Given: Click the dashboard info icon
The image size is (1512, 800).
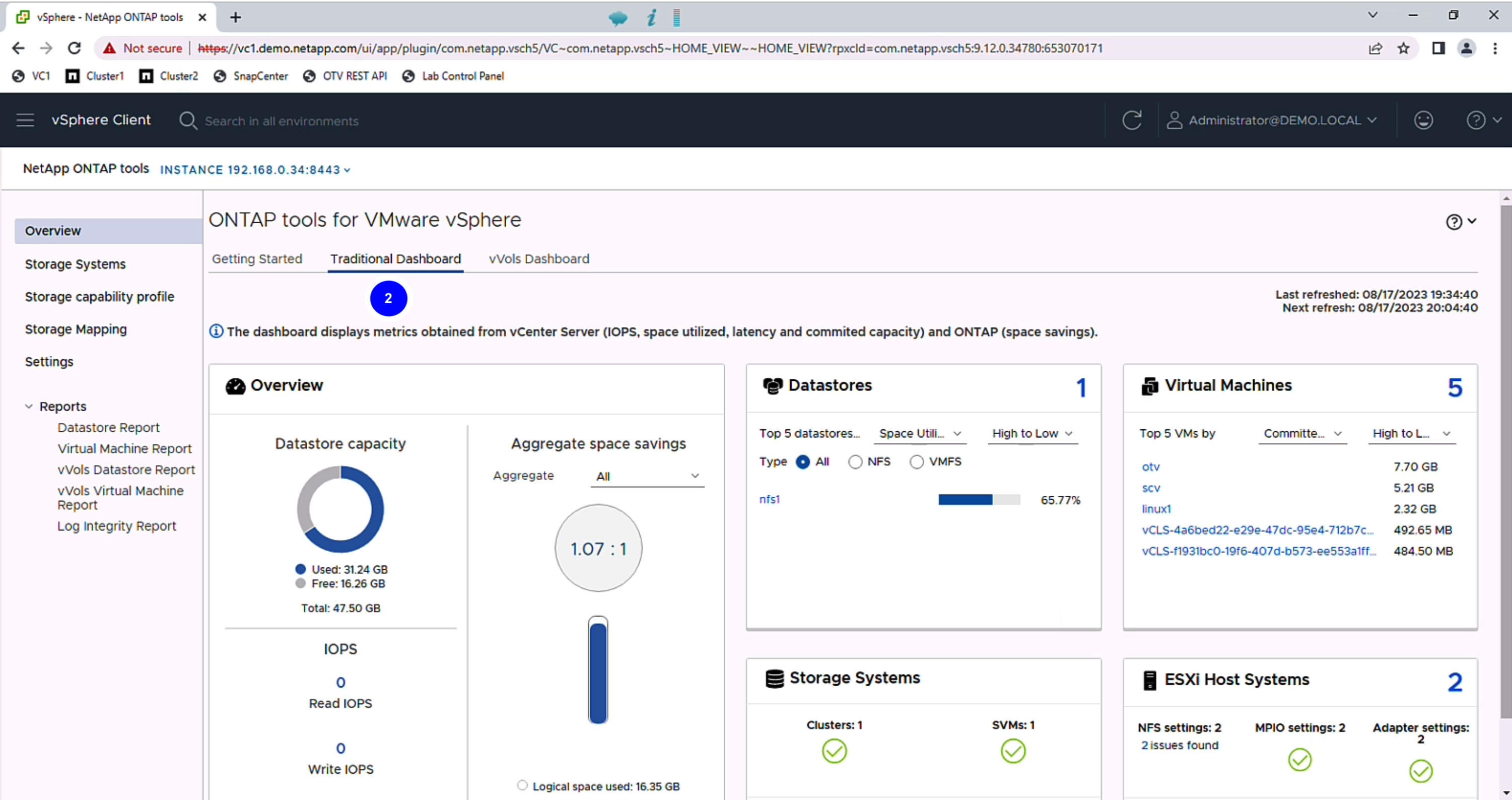Looking at the screenshot, I should pyautogui.click(x=216, y=331).
